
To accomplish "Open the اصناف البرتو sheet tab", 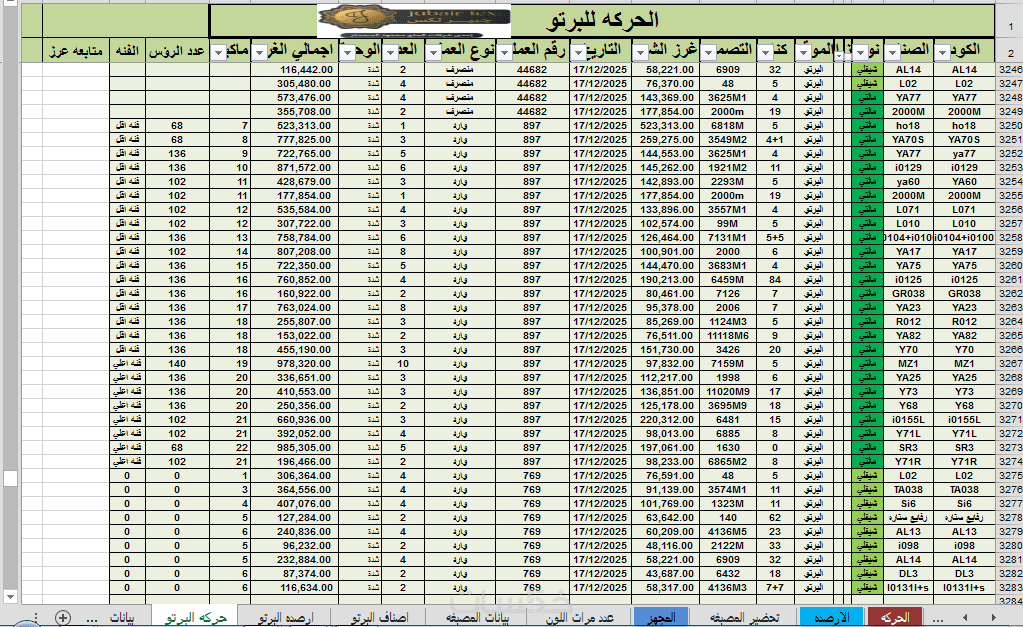I will 379,617.
